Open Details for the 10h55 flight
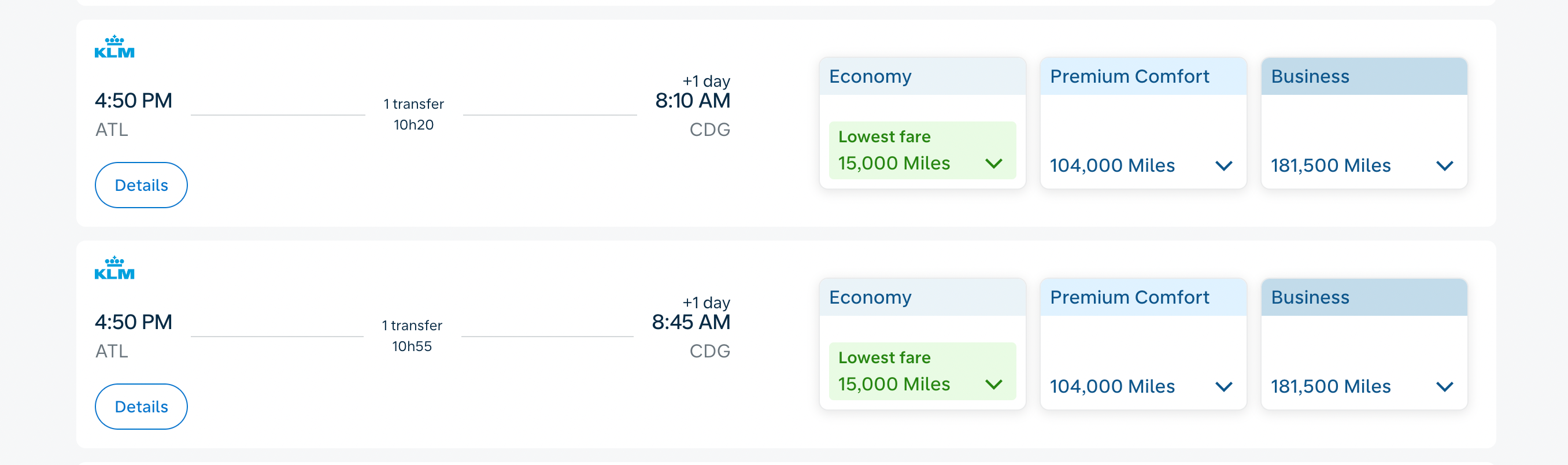Image resolution: width=1568 pixels, height=465 pixels. (141, 407)
